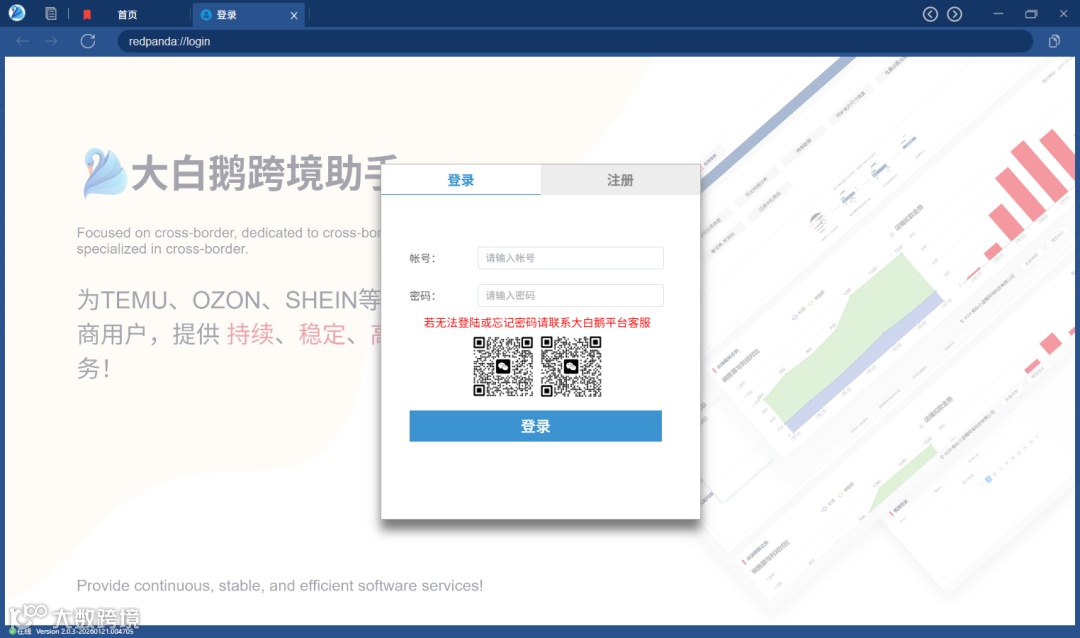Minimize the application window
1080x638 pixels.
coord(998,14)
